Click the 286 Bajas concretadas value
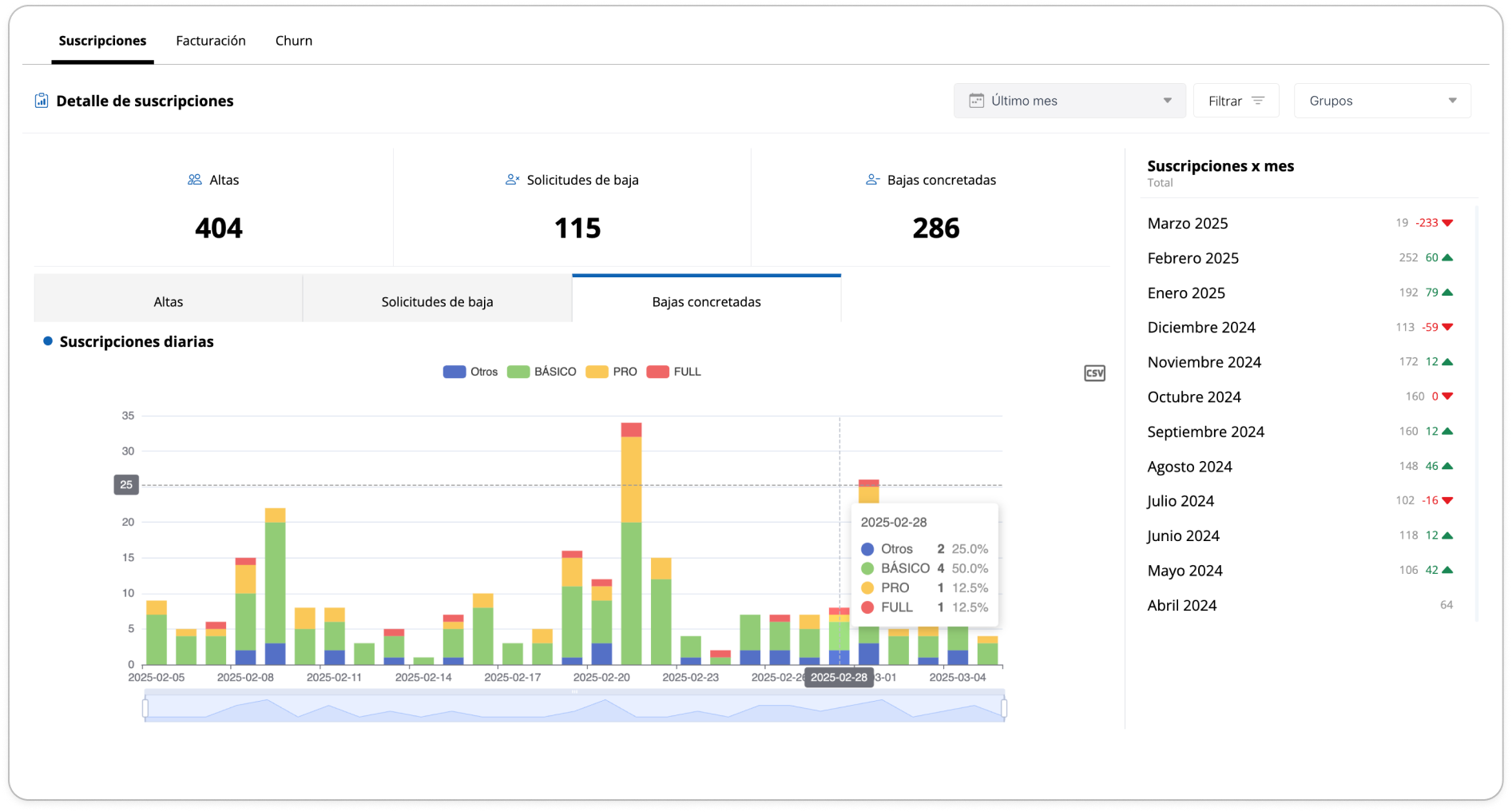This screenshot has width=1512, height=812. tap(936, 229)
